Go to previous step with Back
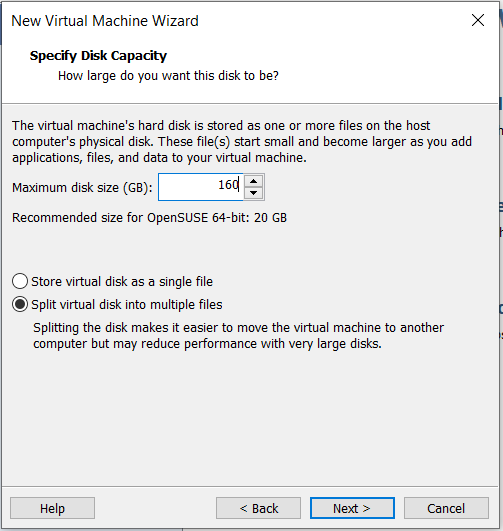 tap(258, 508)
